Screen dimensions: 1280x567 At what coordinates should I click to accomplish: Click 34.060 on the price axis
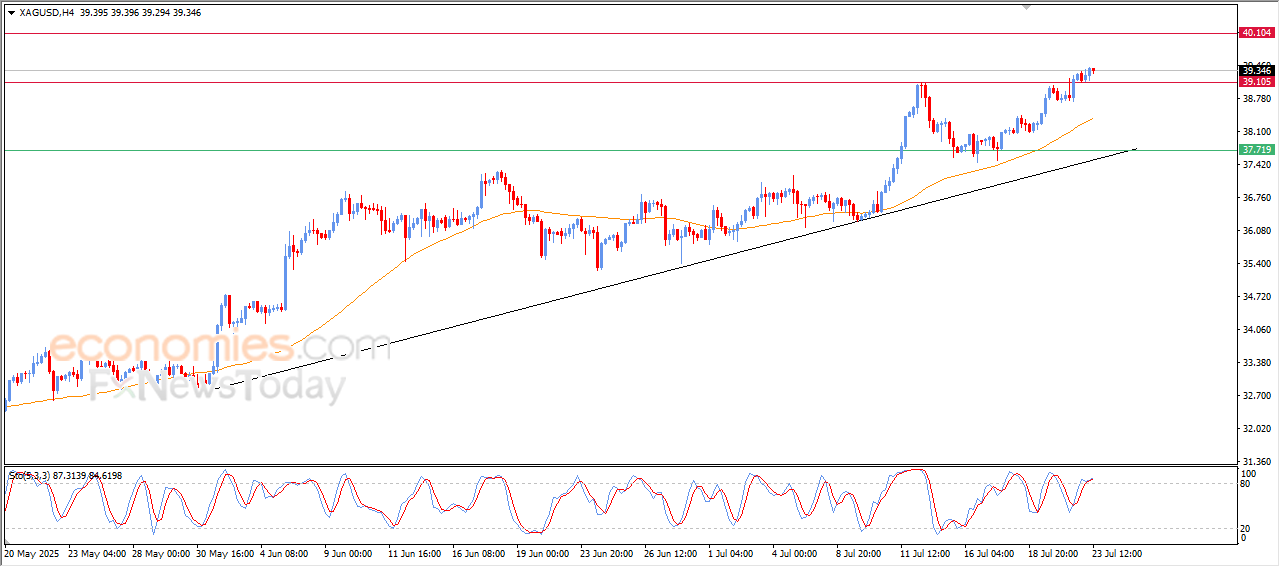pyautogui.click(x=1256, y=330)
